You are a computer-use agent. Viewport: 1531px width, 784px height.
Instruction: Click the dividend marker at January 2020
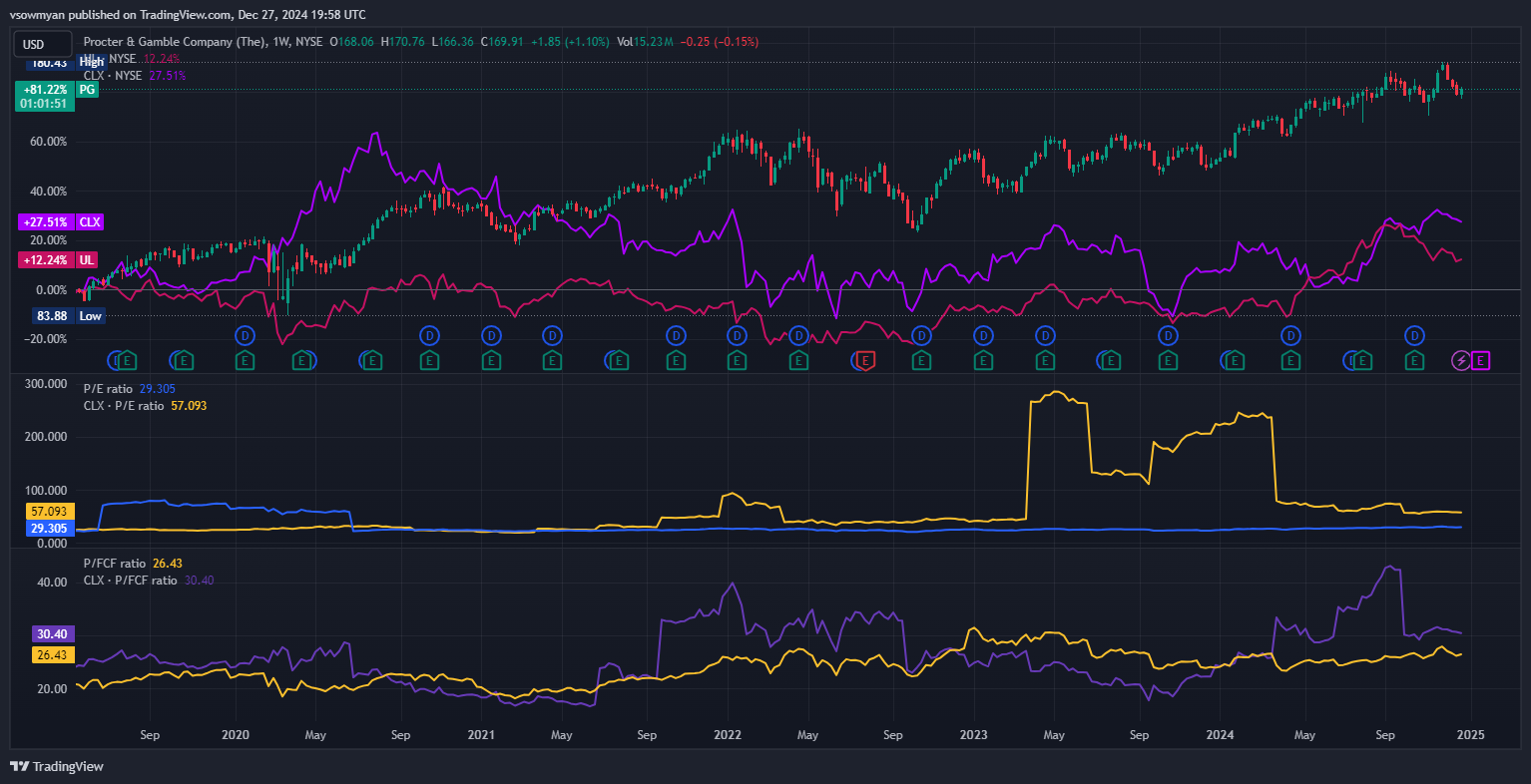pos(245,335)
